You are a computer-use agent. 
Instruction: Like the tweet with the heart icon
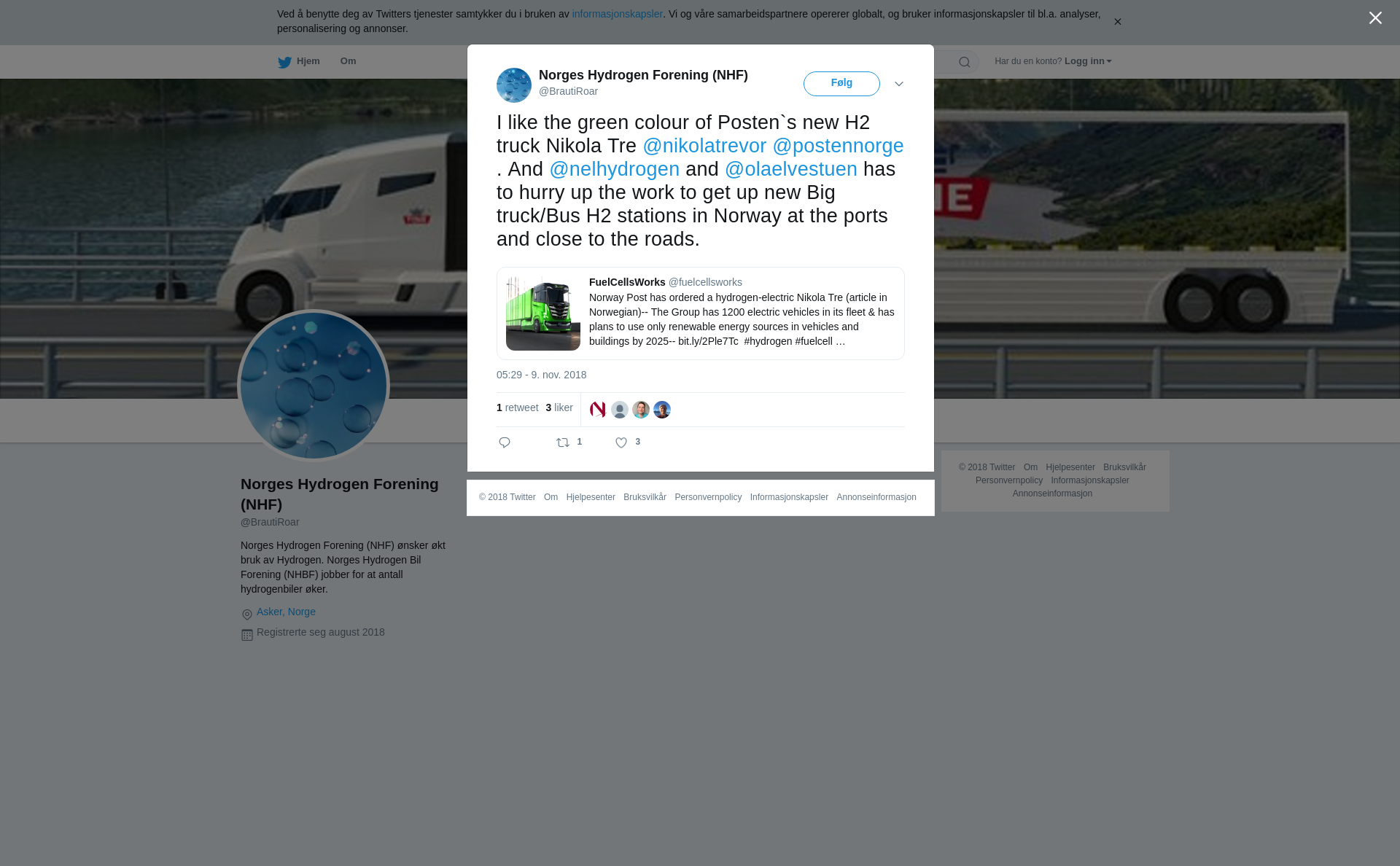point(621,442)
